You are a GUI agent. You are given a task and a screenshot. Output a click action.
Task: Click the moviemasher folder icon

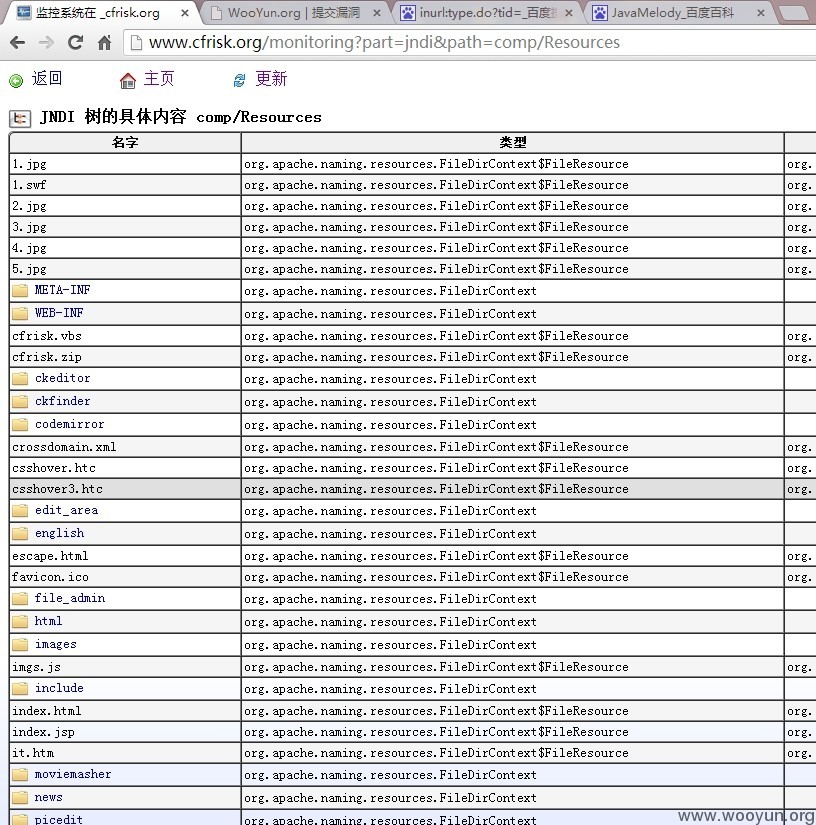coord(20,774)
